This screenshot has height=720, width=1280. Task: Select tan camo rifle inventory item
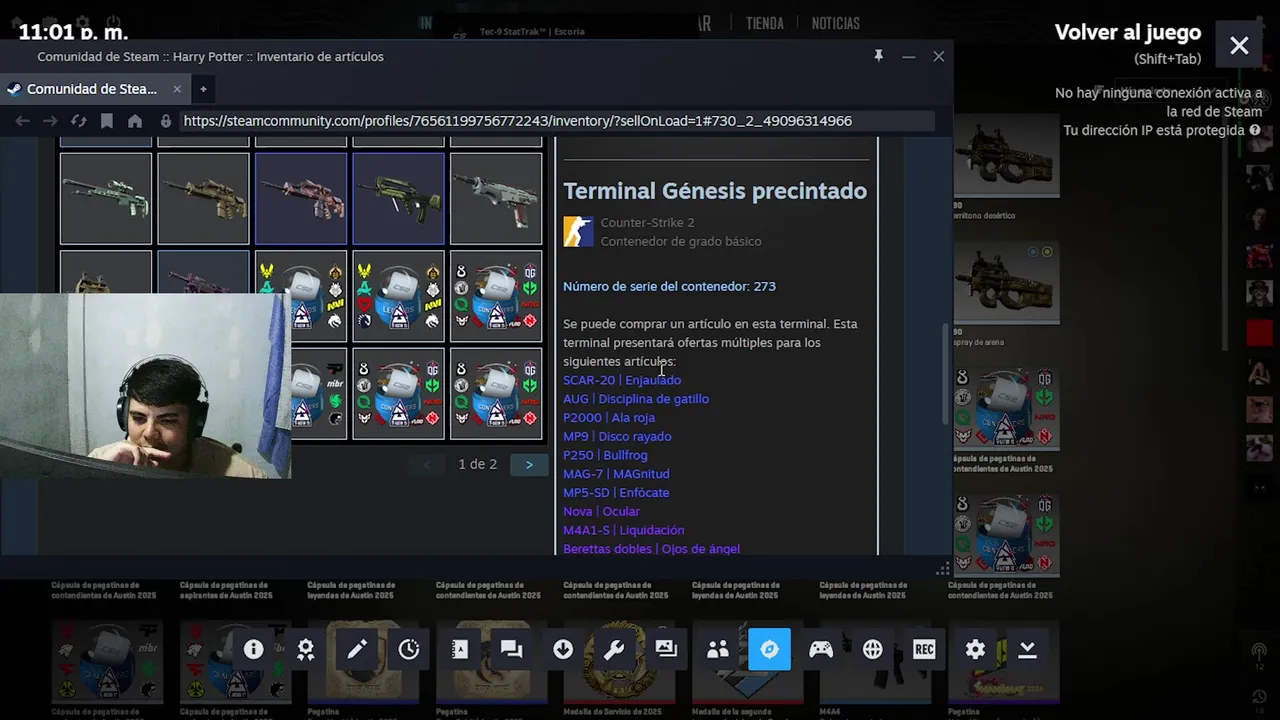click(x=203, y=198)
